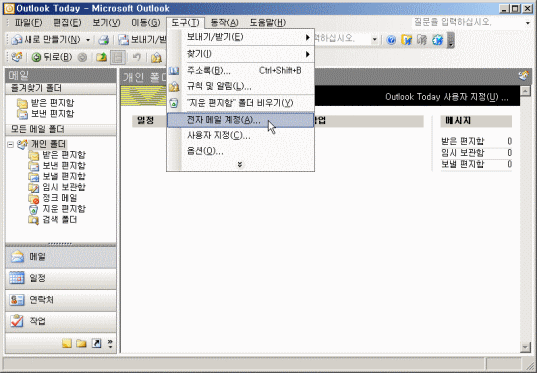This screenshot has height=373, width=537.
Task: Click the blue help question mark icon
Action: tap(391, 40)
